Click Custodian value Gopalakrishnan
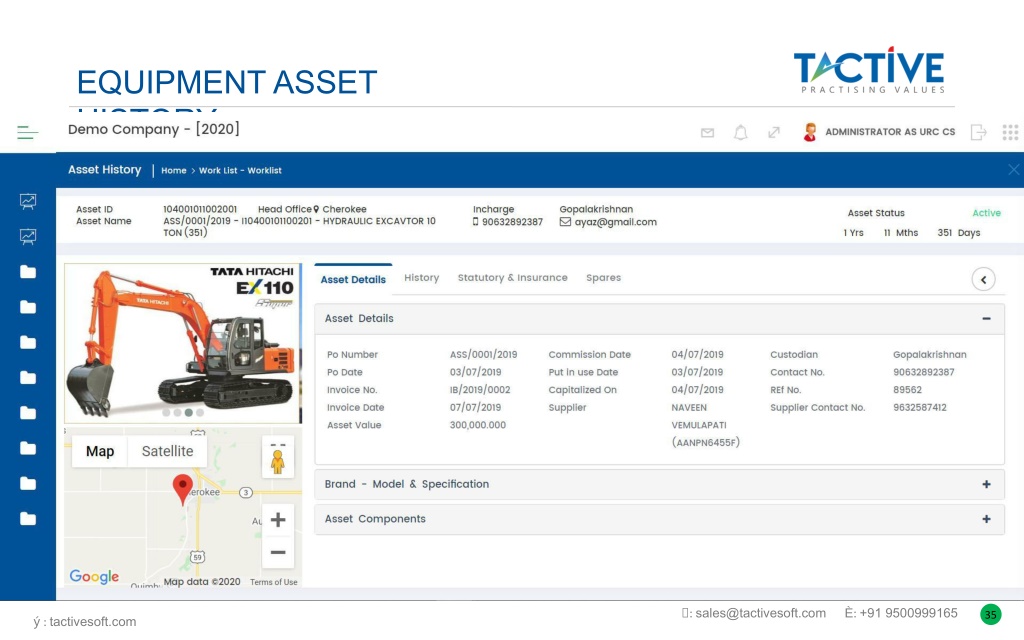The image size is (1024, 640). coord(929,355)
